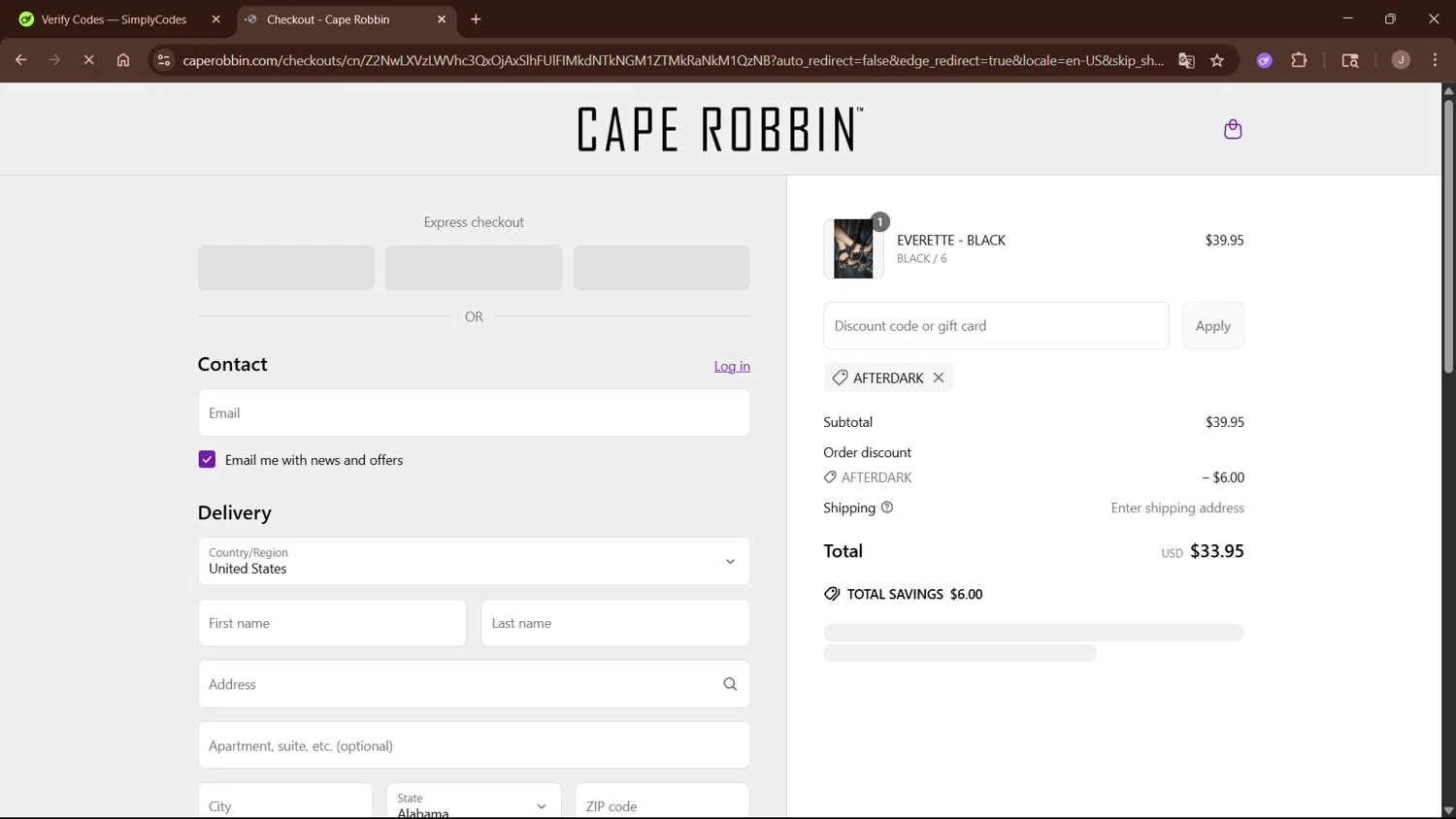Click the browser forward arrow
The height and width of the screenshot is (819, 1456).
click(54, 60)
